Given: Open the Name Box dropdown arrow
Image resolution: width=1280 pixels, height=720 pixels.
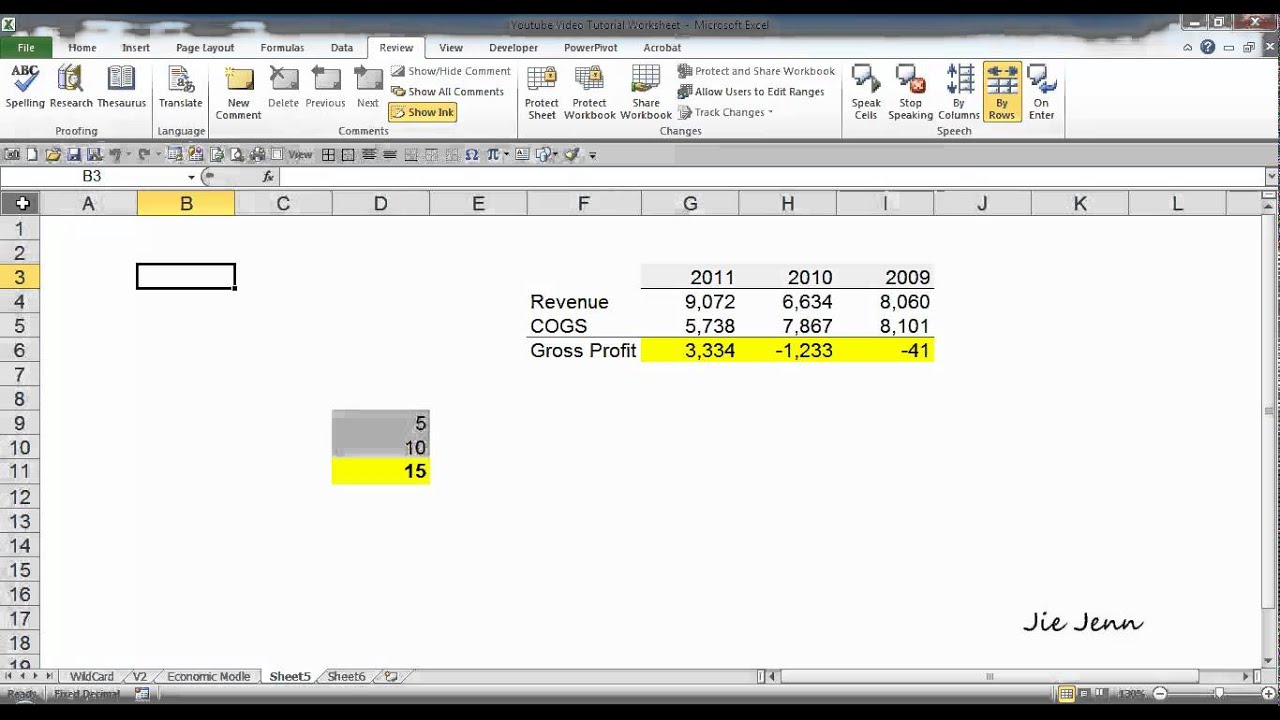Looking at the screenshot, I should click(191, 177).
